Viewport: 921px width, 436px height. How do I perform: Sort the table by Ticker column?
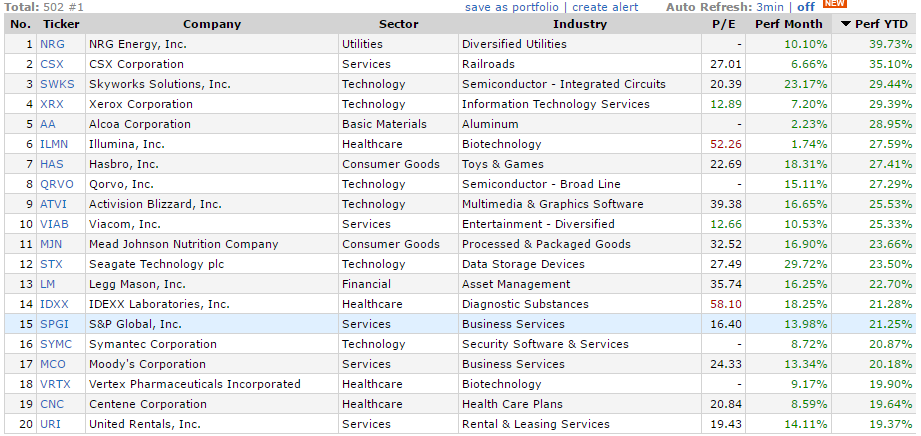point(60,24)
